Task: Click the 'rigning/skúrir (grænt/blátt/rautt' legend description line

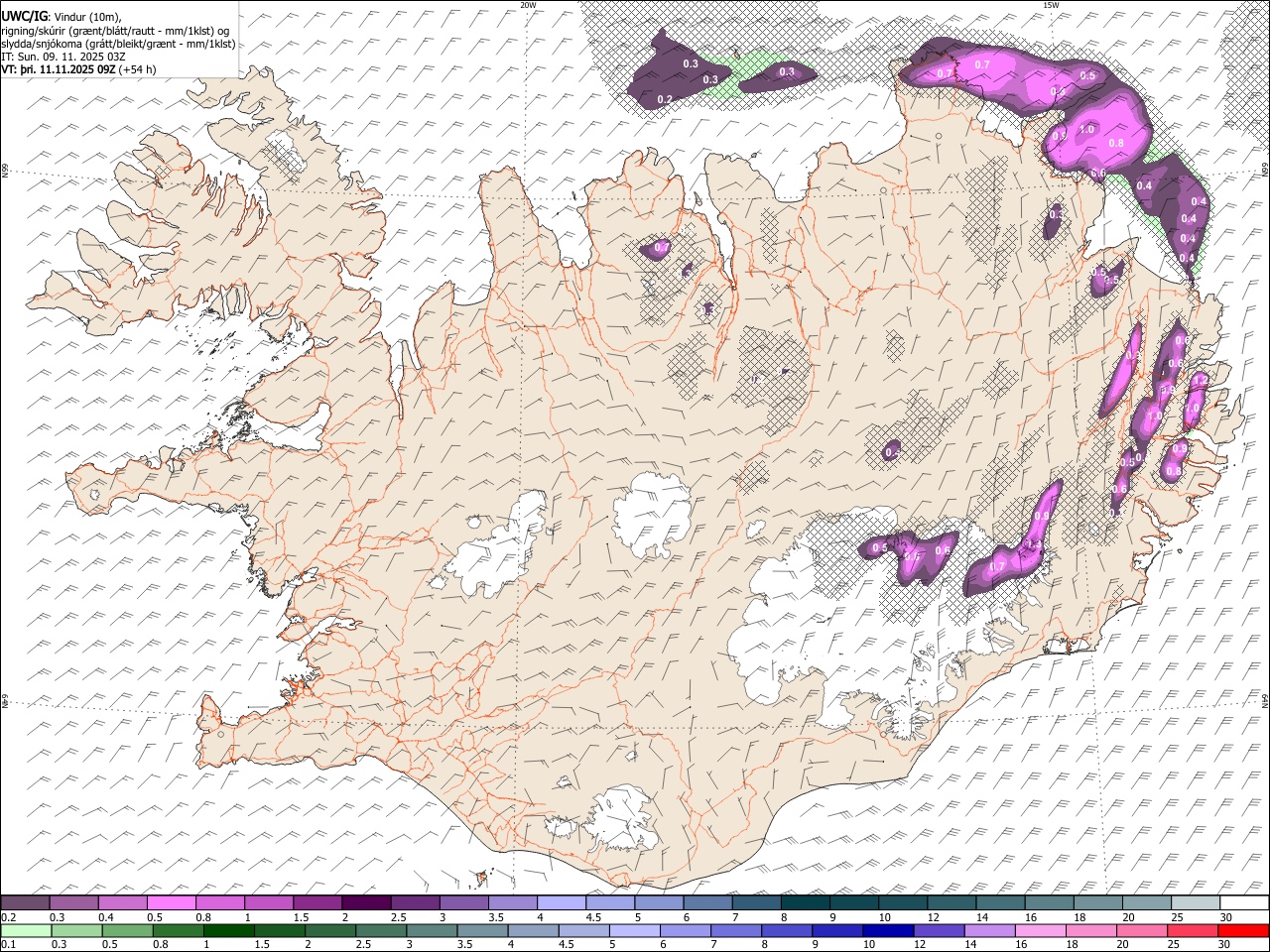Action: 115,30
